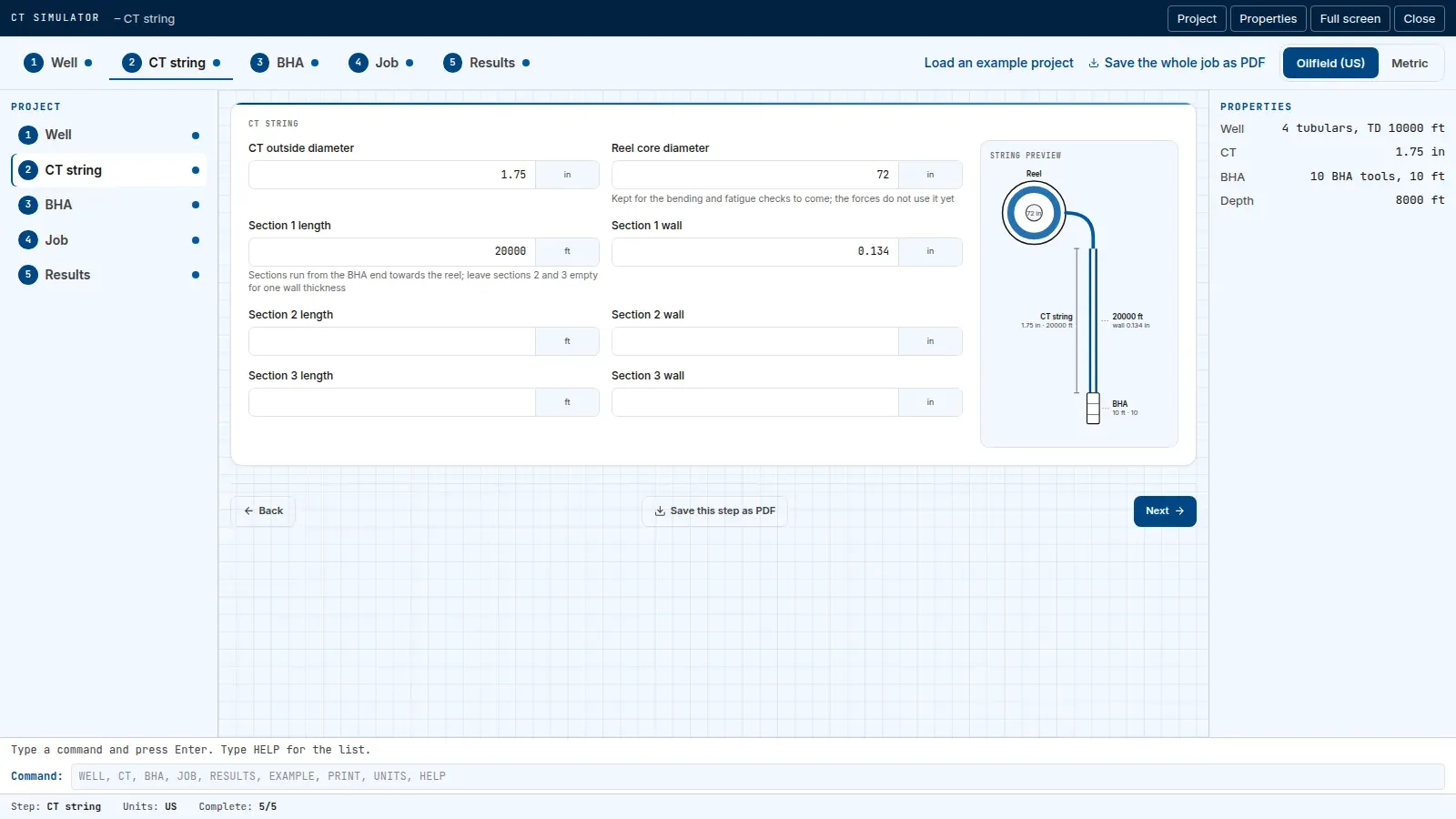Click the step 1 number badge in the top stepper
1456x819 pixels.
pyautogui.click(x=34, y=63)
